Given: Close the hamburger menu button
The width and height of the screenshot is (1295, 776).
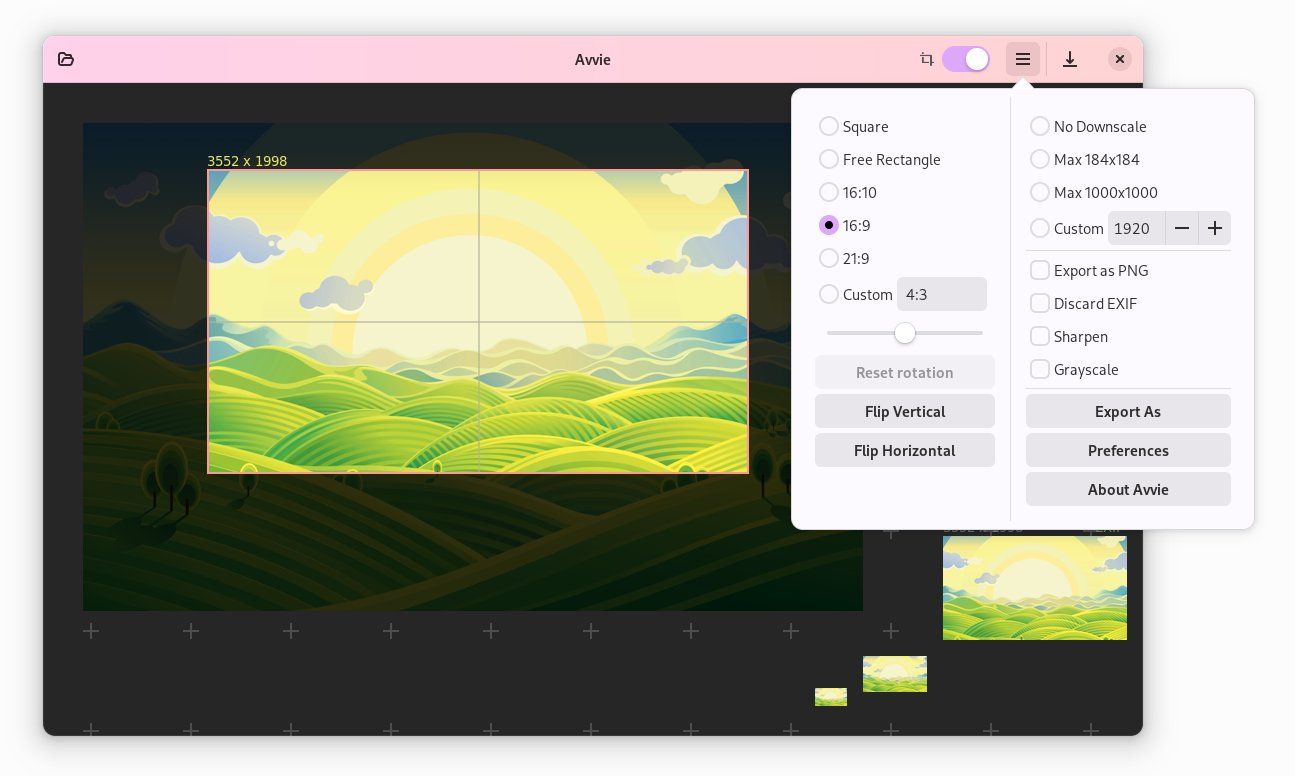Looking at the screenshot, I should pos(1023,59).
